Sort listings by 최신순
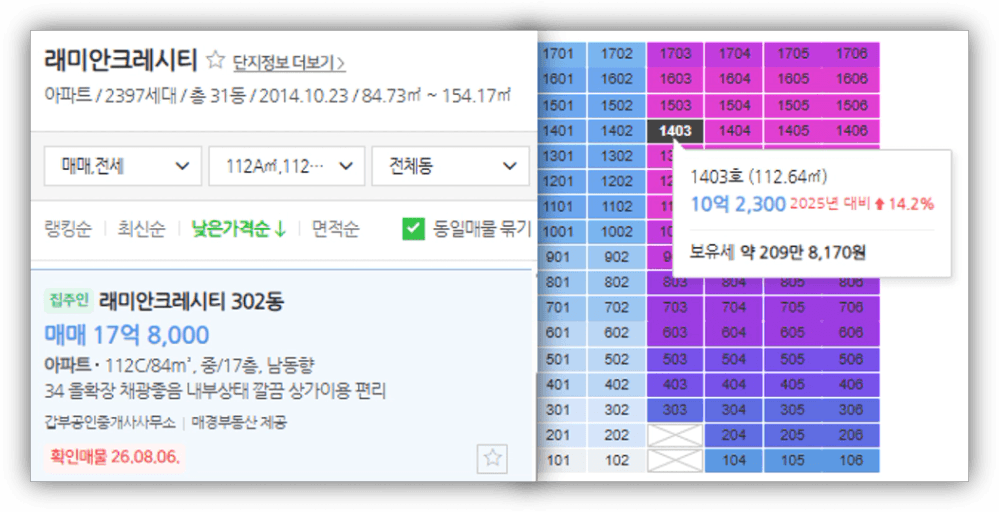Screen dimensions: 999x512 pyautogui.click(x=141, y=229)
